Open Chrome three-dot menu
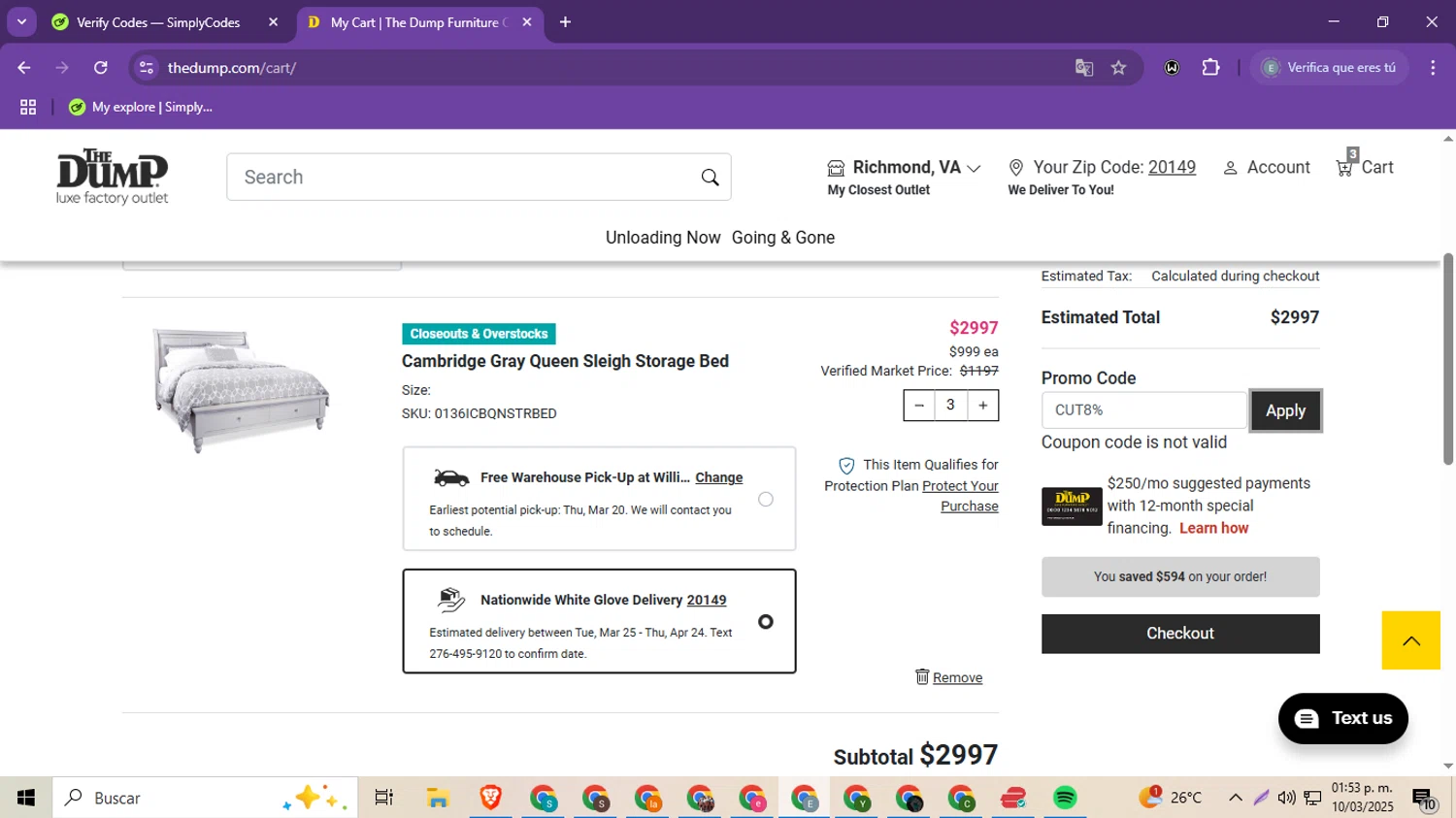The width and height of the screenshot is (1456, 818). [x=1433, y=67]
